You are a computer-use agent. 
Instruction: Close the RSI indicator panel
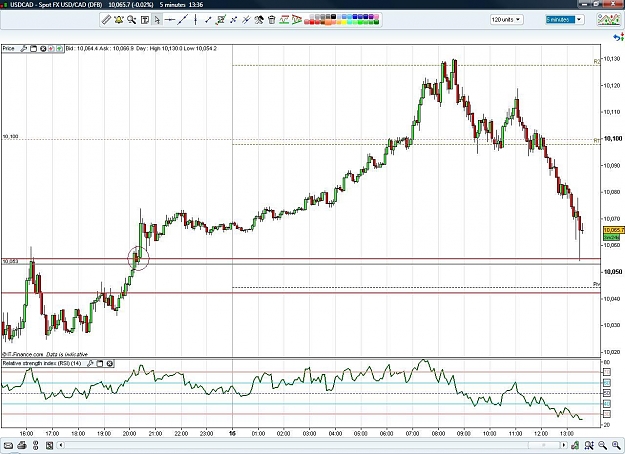pos(110,364)
